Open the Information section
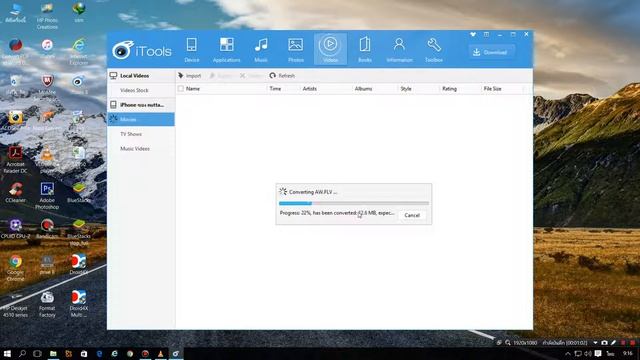640x360 pixels. [x=399, y=49]
